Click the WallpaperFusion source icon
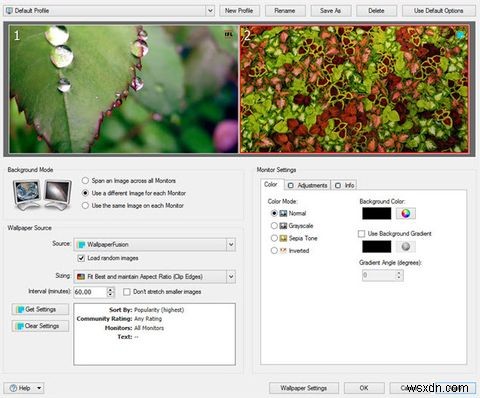The image size is (480, 398). [81, 245]
